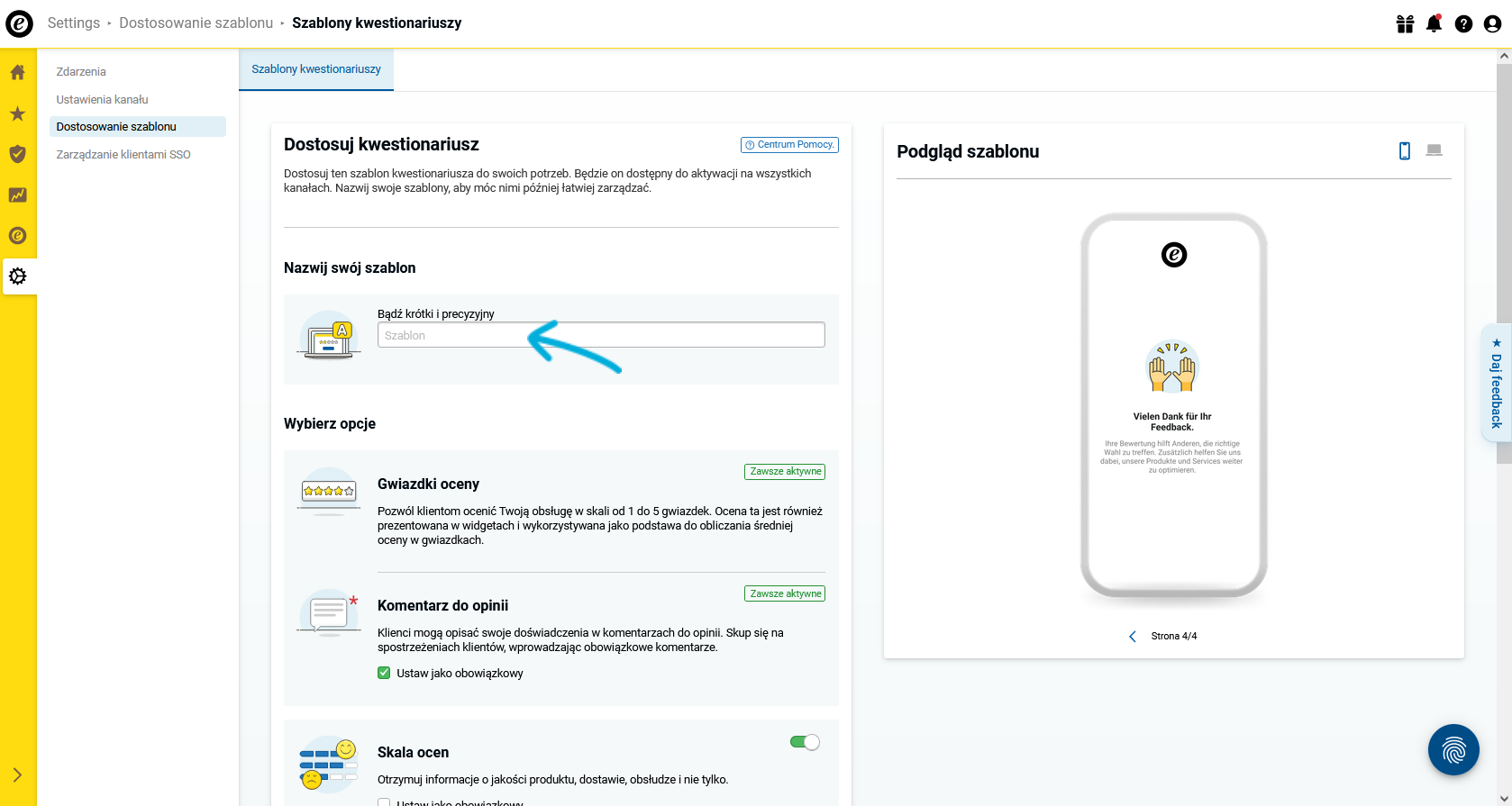Go to previous preview page arrow
Viewport: 1512px width, 806px height.
coord(1133,636)
